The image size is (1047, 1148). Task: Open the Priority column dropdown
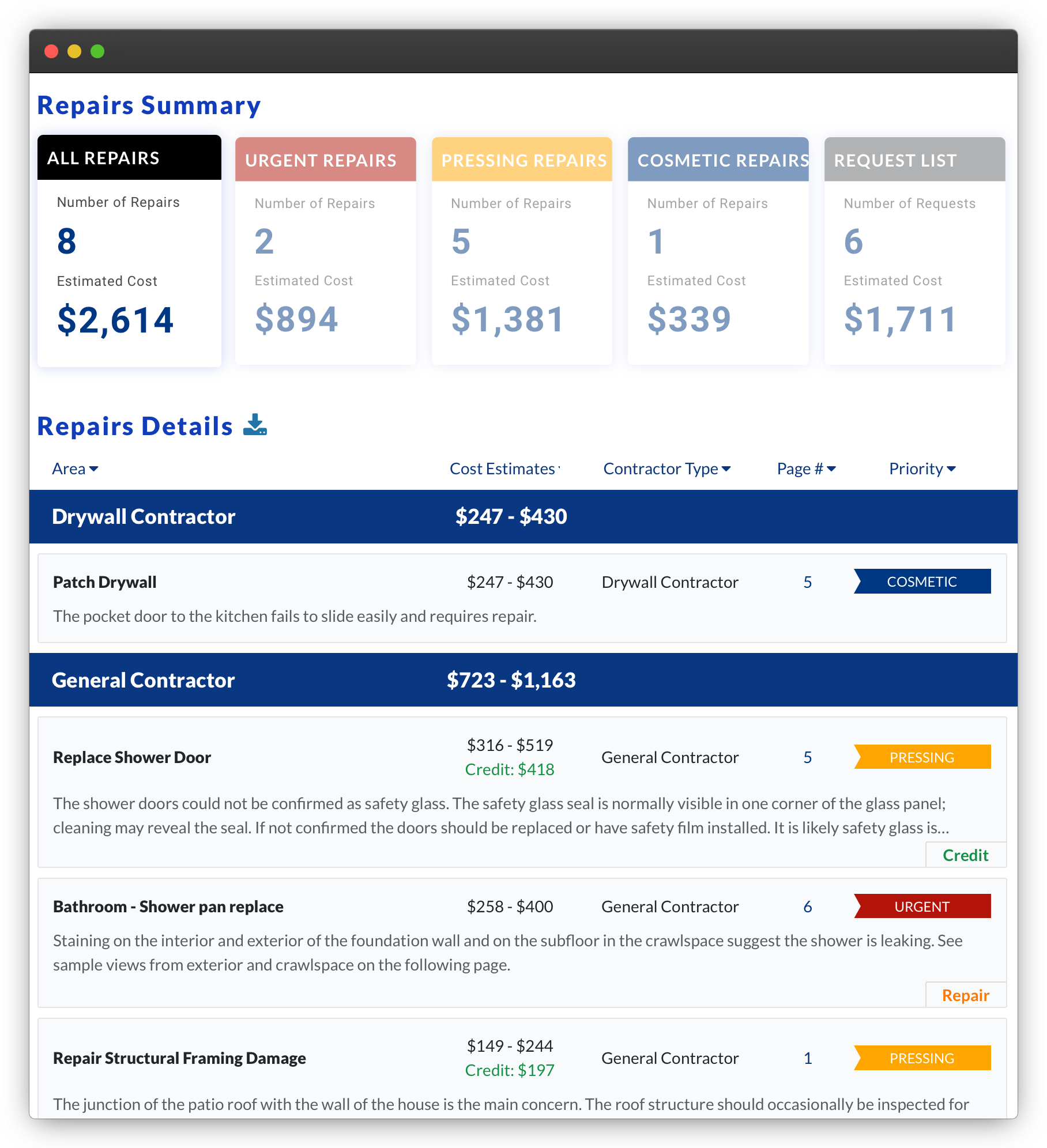click(922, 469)
